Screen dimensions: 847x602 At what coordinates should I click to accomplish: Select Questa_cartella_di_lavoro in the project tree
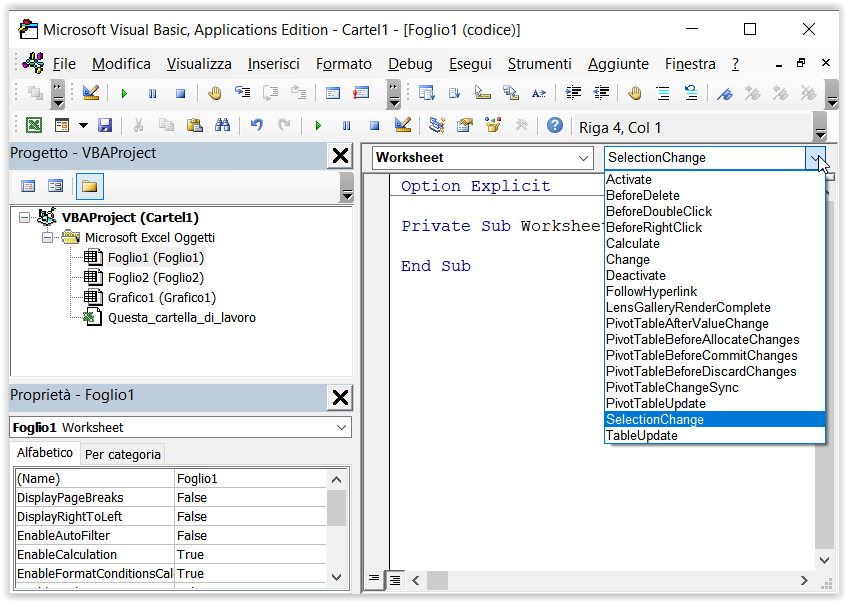[182, 318]
